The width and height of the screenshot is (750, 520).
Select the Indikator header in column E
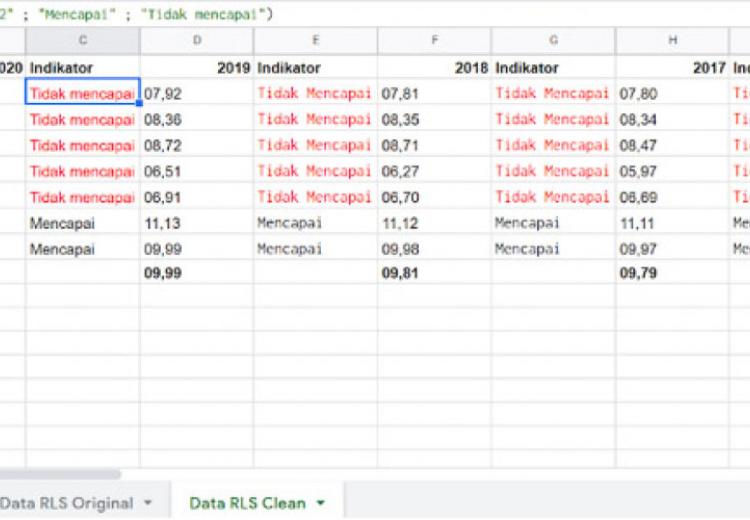[x=316, y=67]
